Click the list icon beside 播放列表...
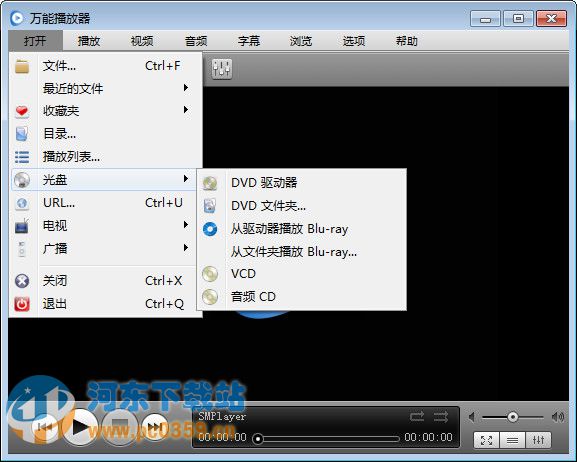 [x=22, y=157]
